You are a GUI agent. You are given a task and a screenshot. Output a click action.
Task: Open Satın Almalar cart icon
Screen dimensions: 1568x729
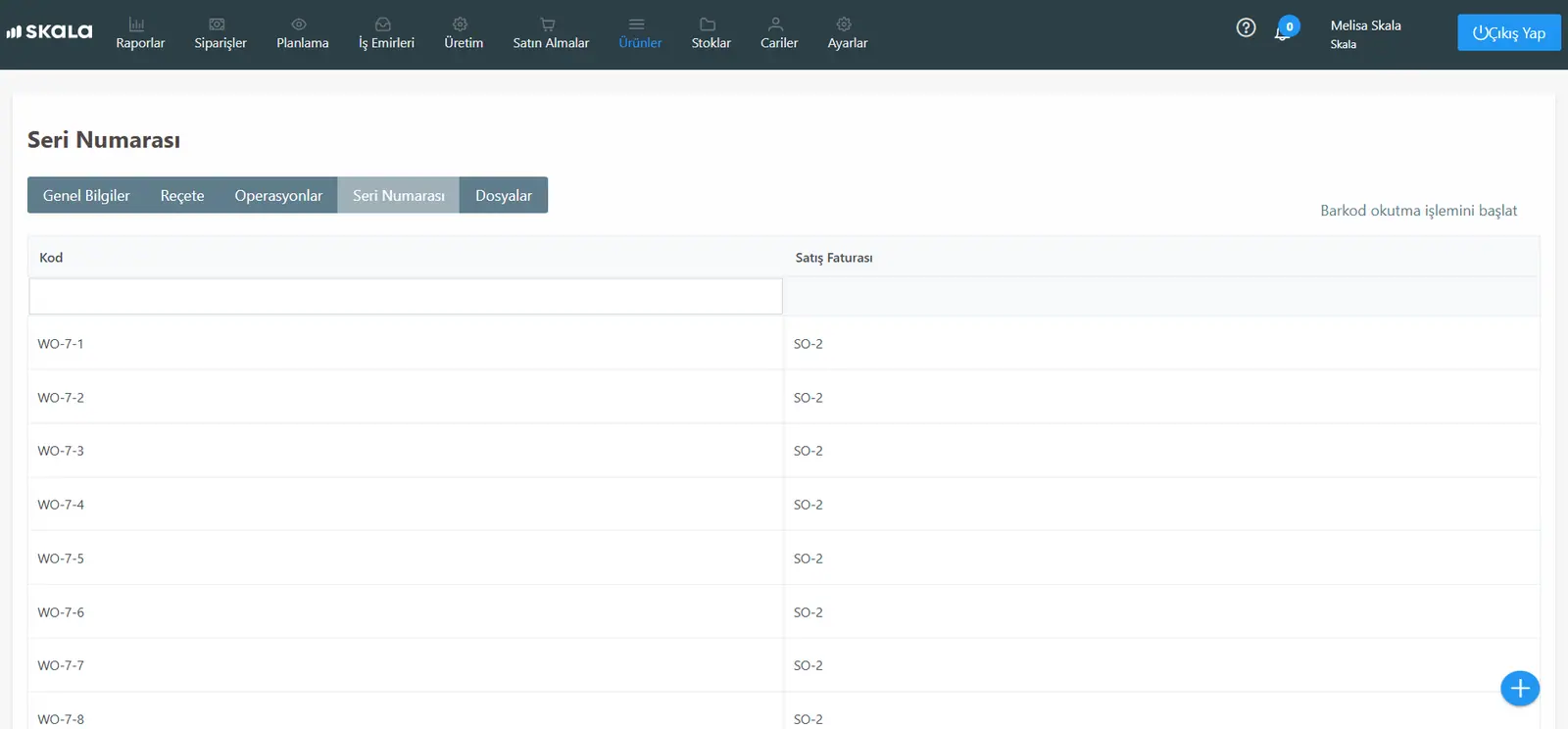548,24
